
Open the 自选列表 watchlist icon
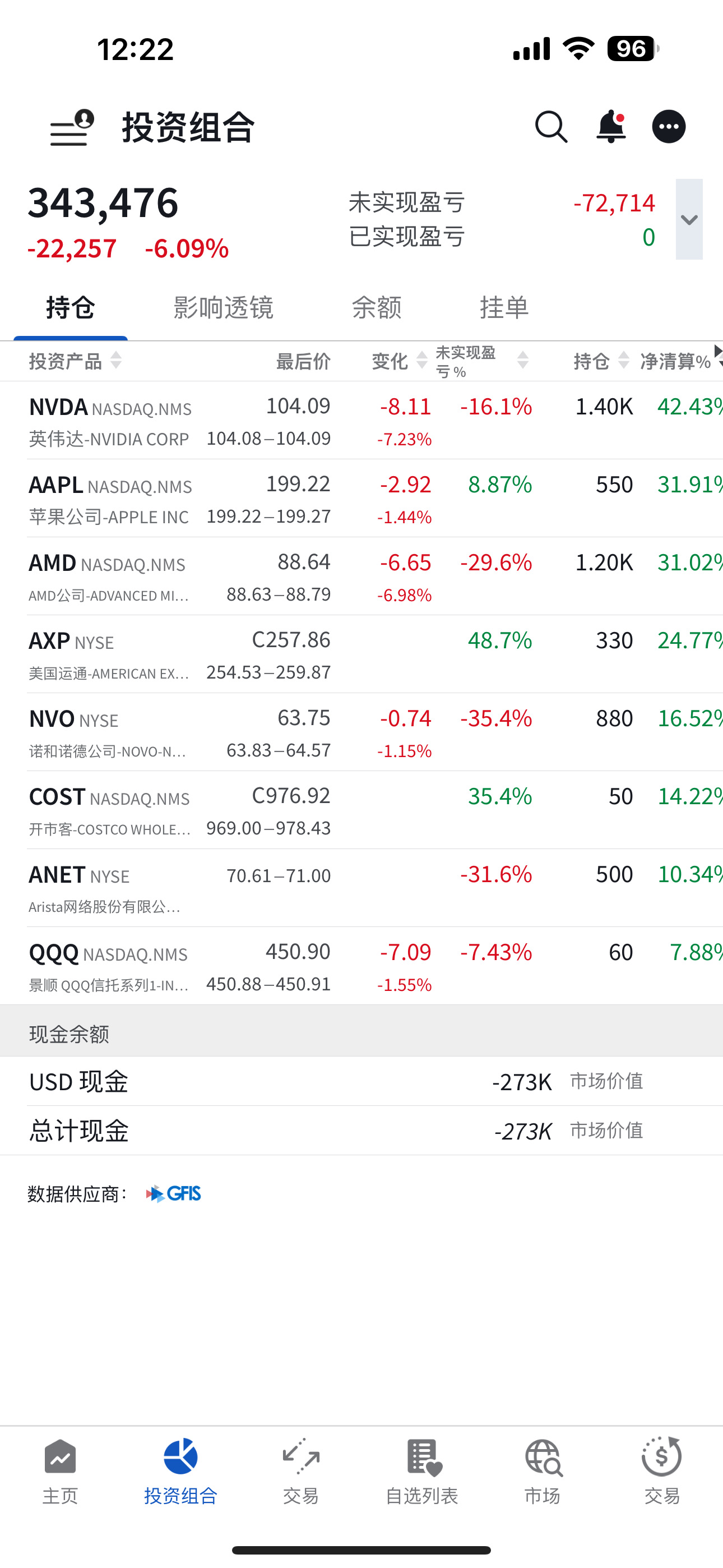click(x=421, y=1472)
